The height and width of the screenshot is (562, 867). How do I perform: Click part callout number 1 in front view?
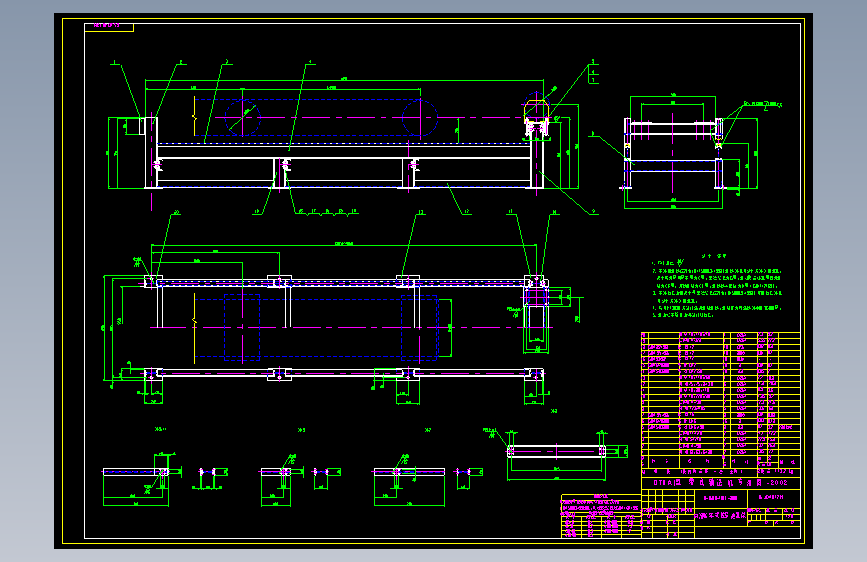tap(114, 62)
